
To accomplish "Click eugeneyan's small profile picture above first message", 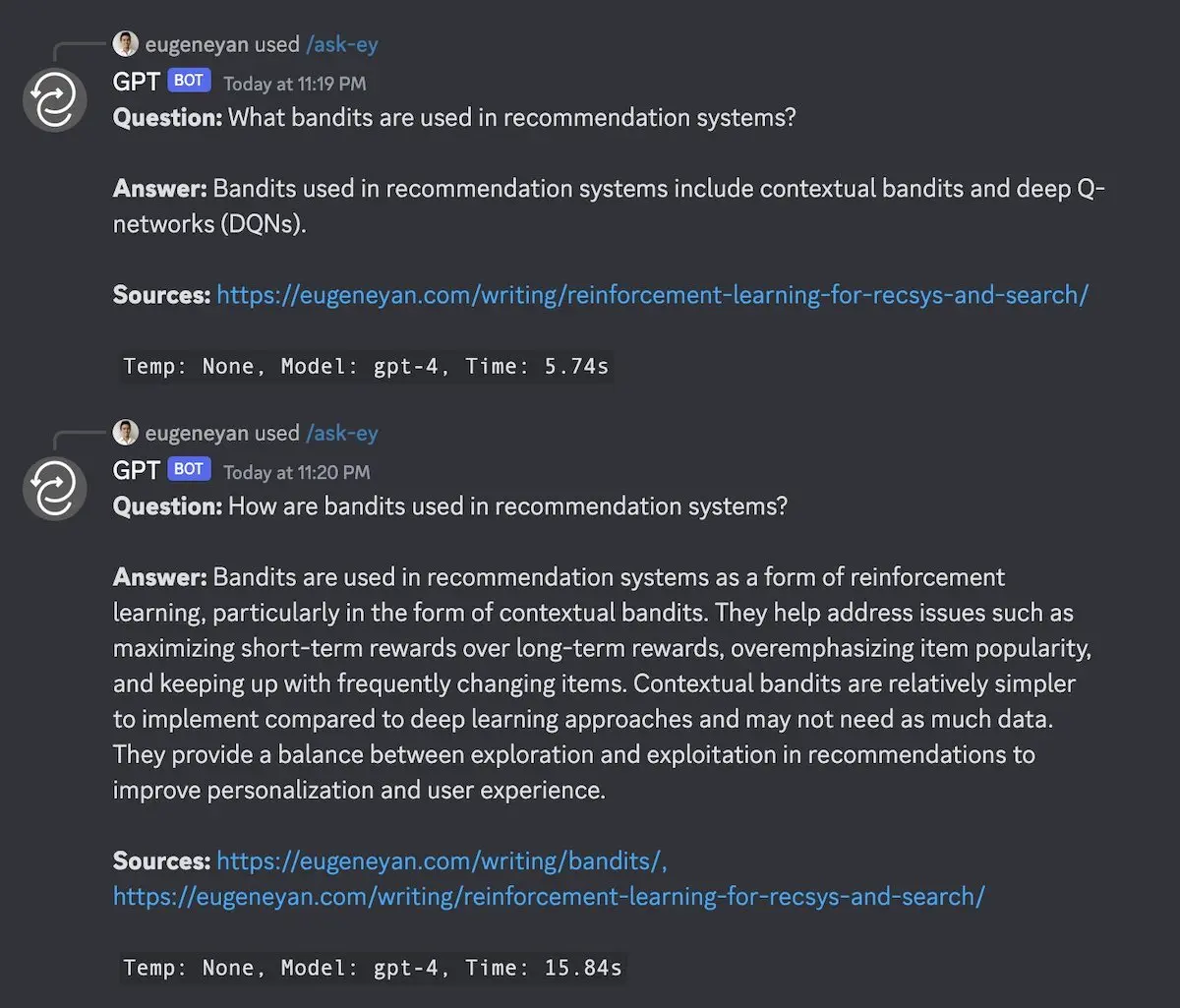I will [x=126, y=43].
